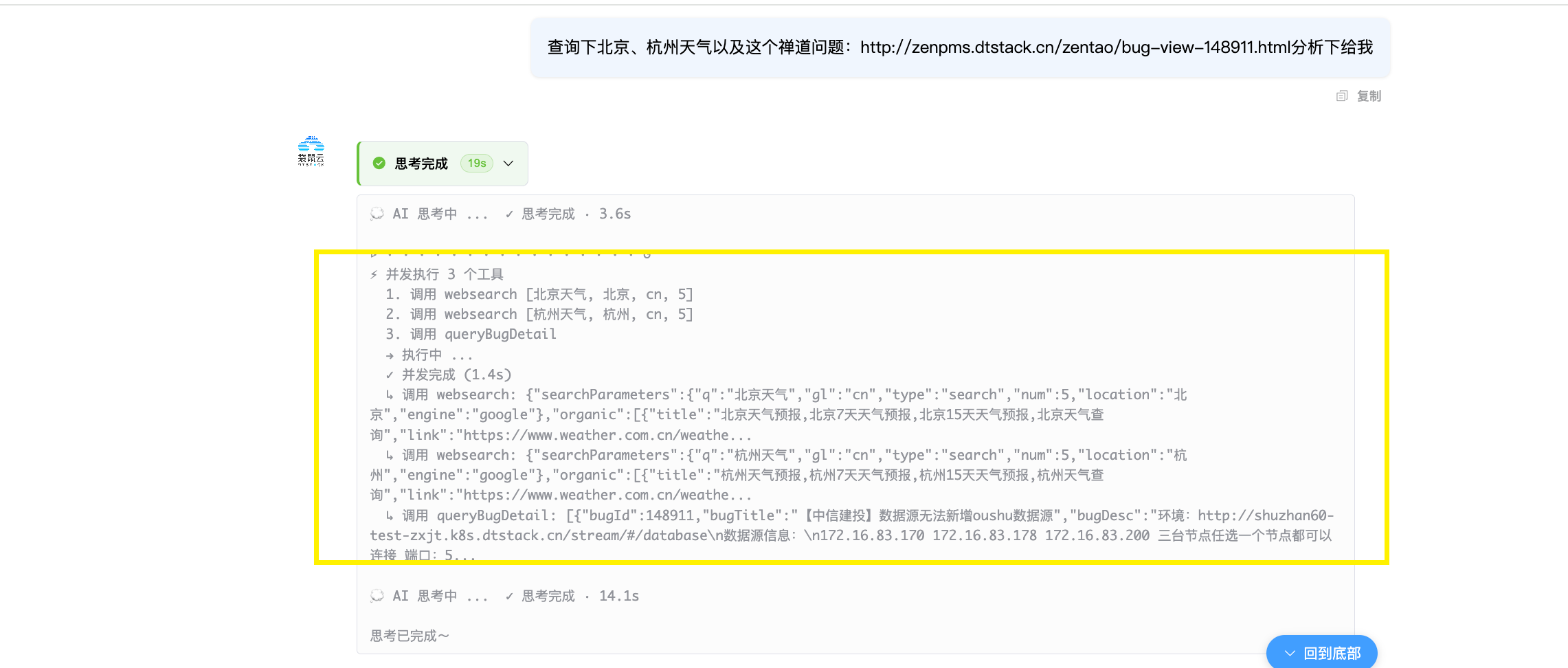Image resolution: width=1568 pixels, height=668 pixels.
Task: Click the 思考完成 · 14.1s text
Action: [572, 596]
